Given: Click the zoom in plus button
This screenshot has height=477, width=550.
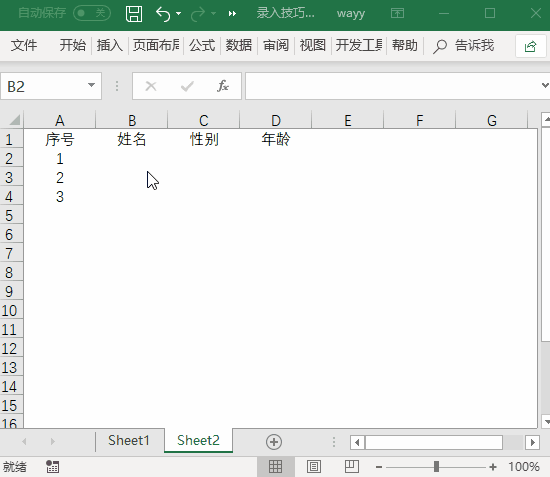Looking at the screenshot, I should [493, 467].
